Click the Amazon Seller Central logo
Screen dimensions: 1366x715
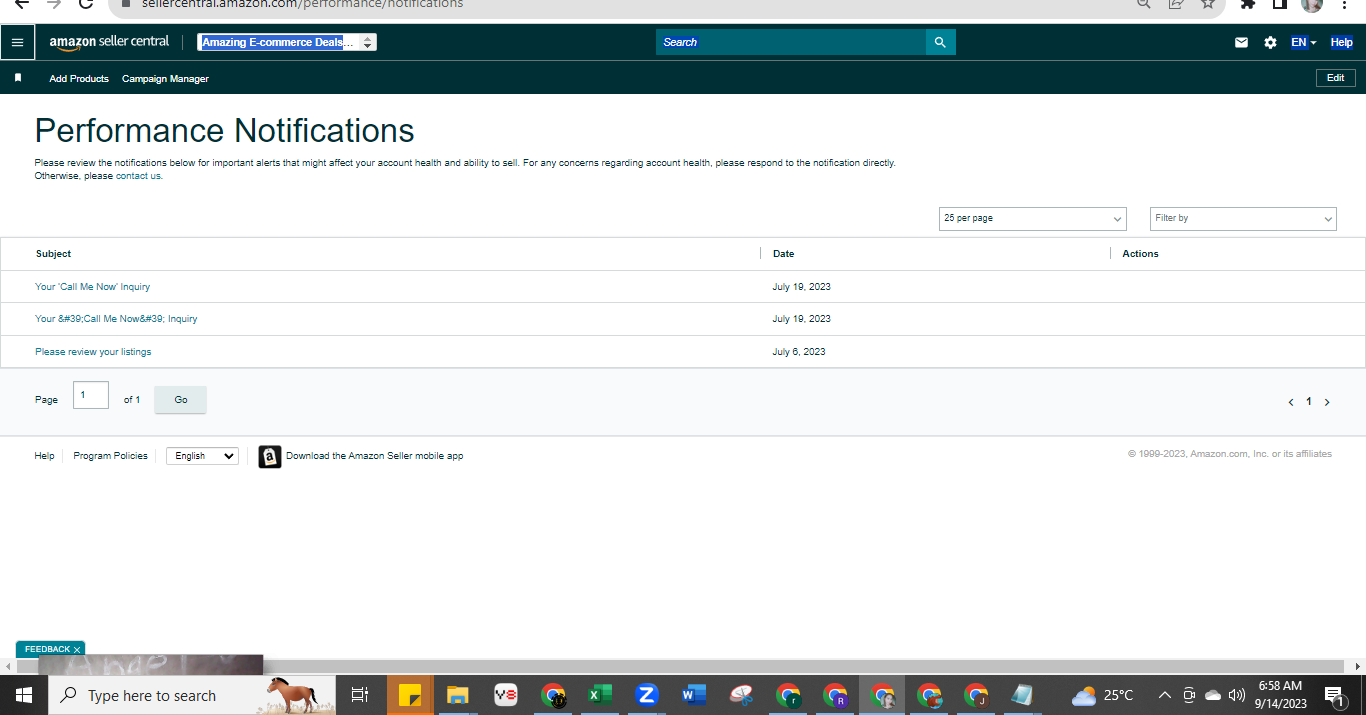coord(109,42)
